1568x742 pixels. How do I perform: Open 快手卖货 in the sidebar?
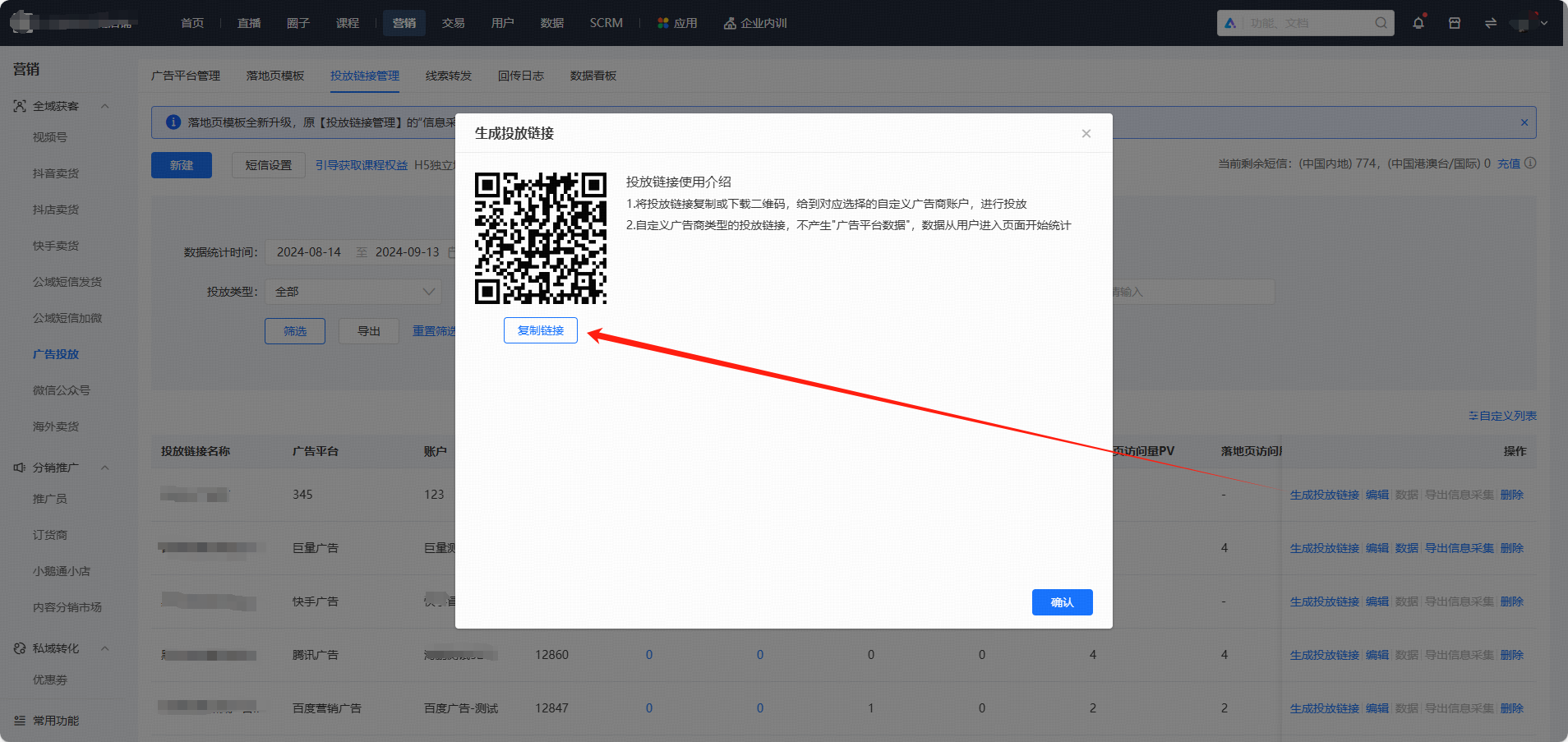(56, 246)
